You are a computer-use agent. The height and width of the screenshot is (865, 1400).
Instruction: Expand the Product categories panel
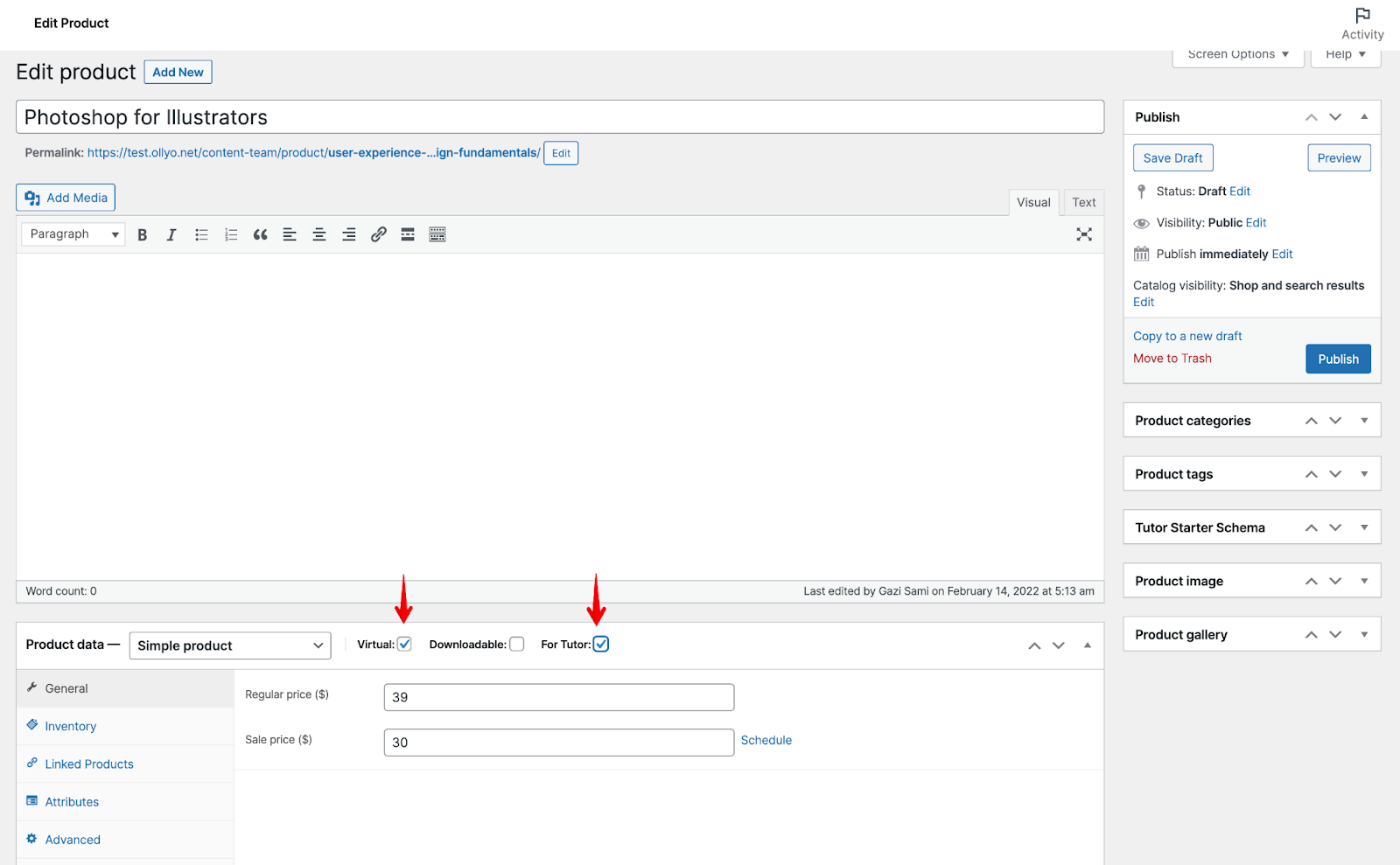(x=1364, y=421)
